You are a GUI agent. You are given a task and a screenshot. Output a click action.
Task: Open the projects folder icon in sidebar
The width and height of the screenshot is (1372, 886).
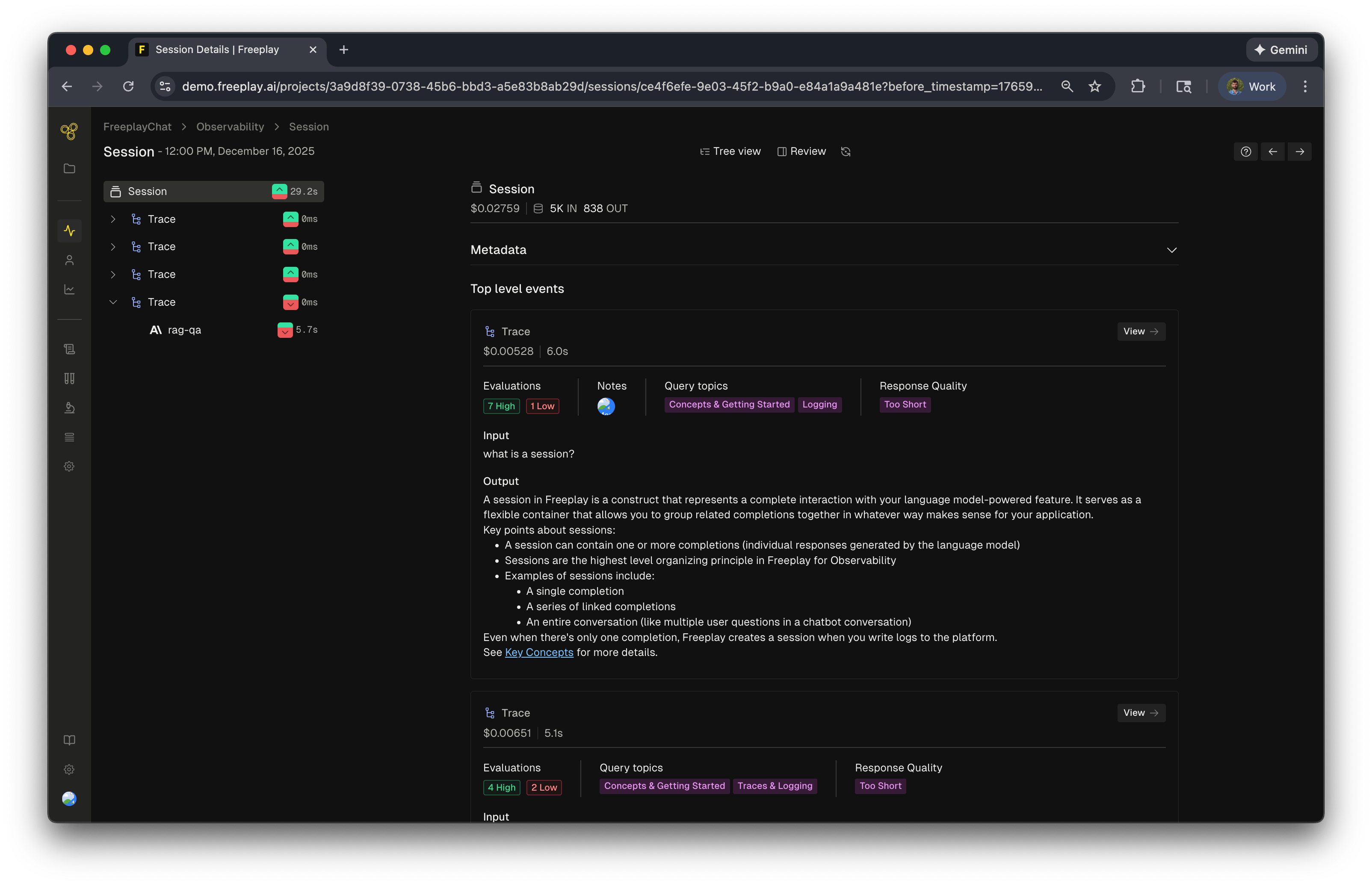tap(69, 168)
